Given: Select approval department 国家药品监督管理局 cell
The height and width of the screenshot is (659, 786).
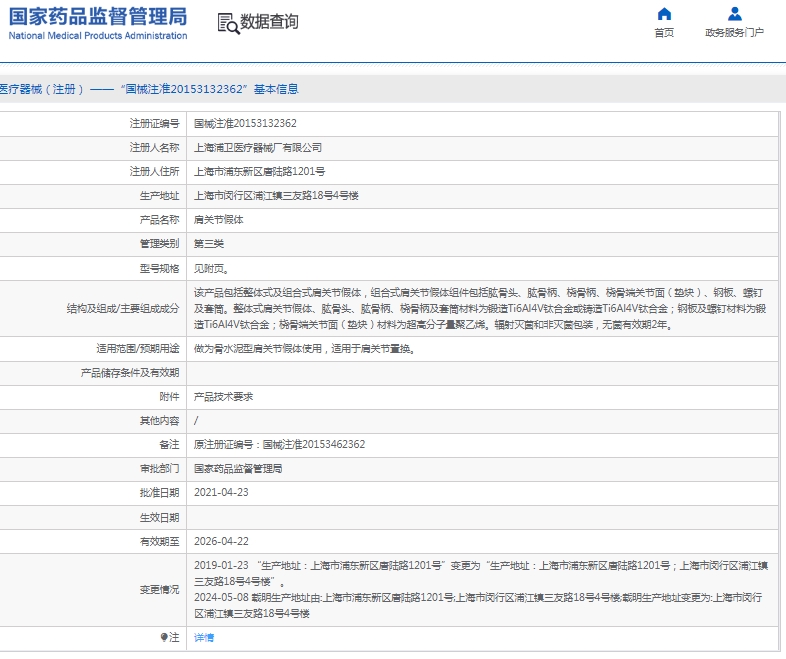Looking at the screenshot, I should (x=238, y=469).
